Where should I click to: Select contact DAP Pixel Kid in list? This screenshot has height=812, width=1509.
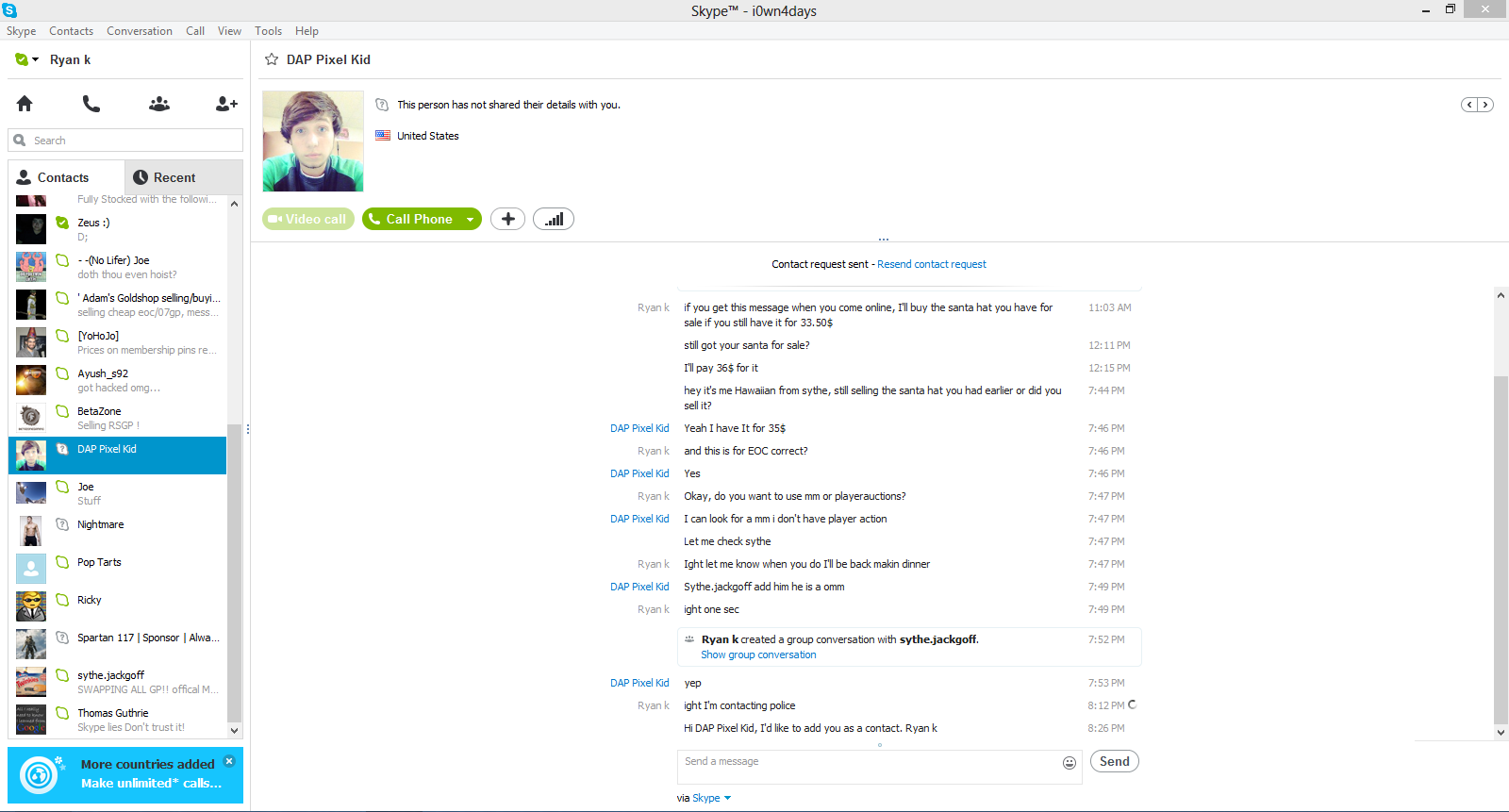[x=118, y=456]
